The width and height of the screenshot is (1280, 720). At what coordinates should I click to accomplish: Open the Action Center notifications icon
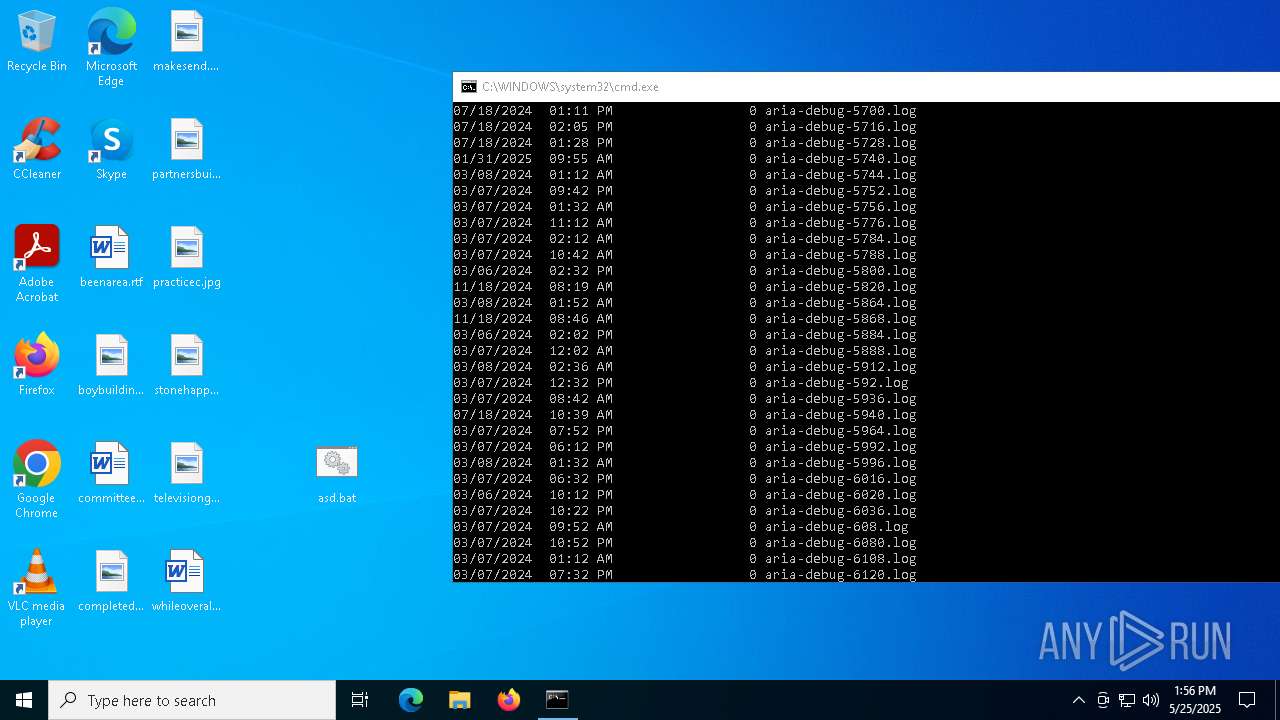(x=1247, y=700)
